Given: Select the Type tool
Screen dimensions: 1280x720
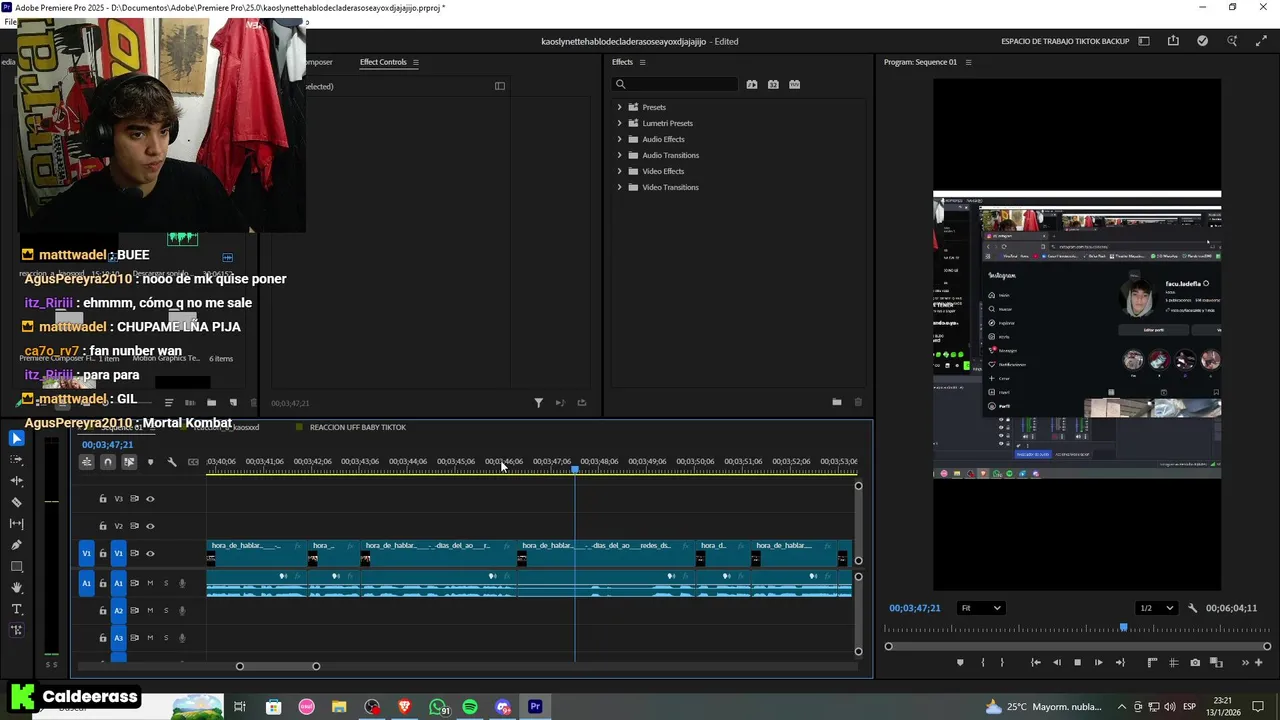Looking at the screenshot, I should click(x=16, y=609).
